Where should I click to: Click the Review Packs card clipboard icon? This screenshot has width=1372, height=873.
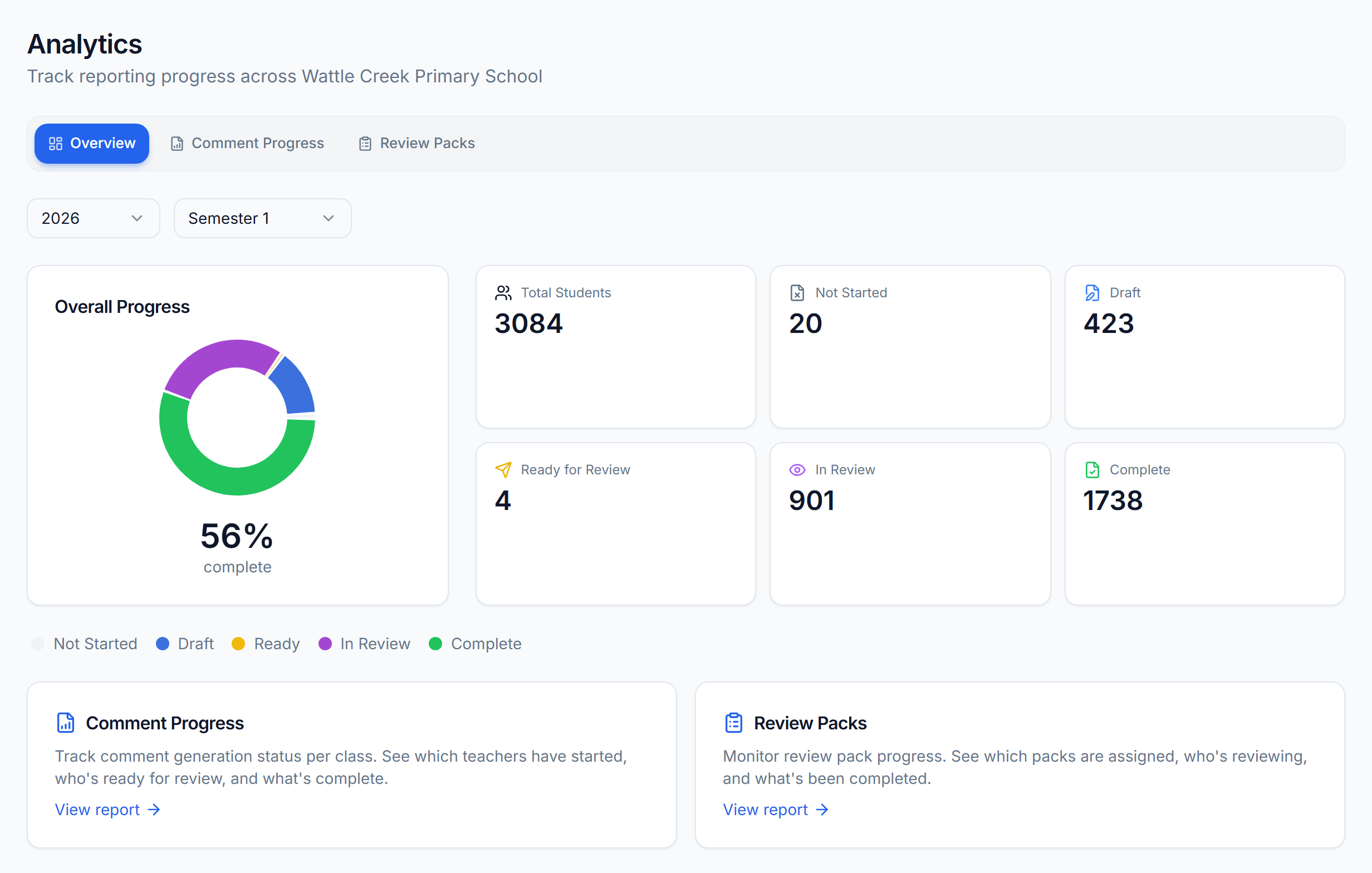(x=733, y=723)
